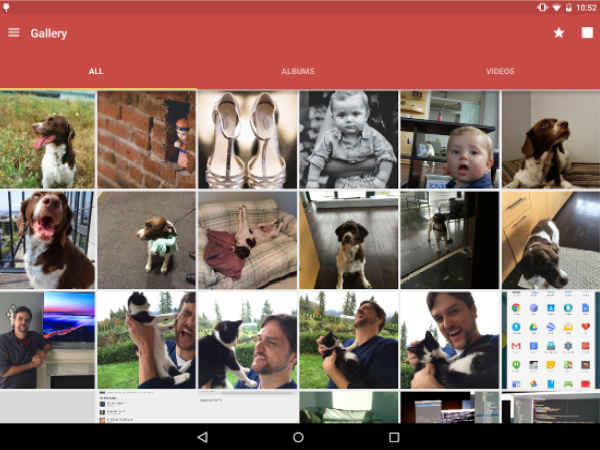Open photo of man pointing at TV
The width and height of the screenshot is (600, 450).
coord(47,340)
